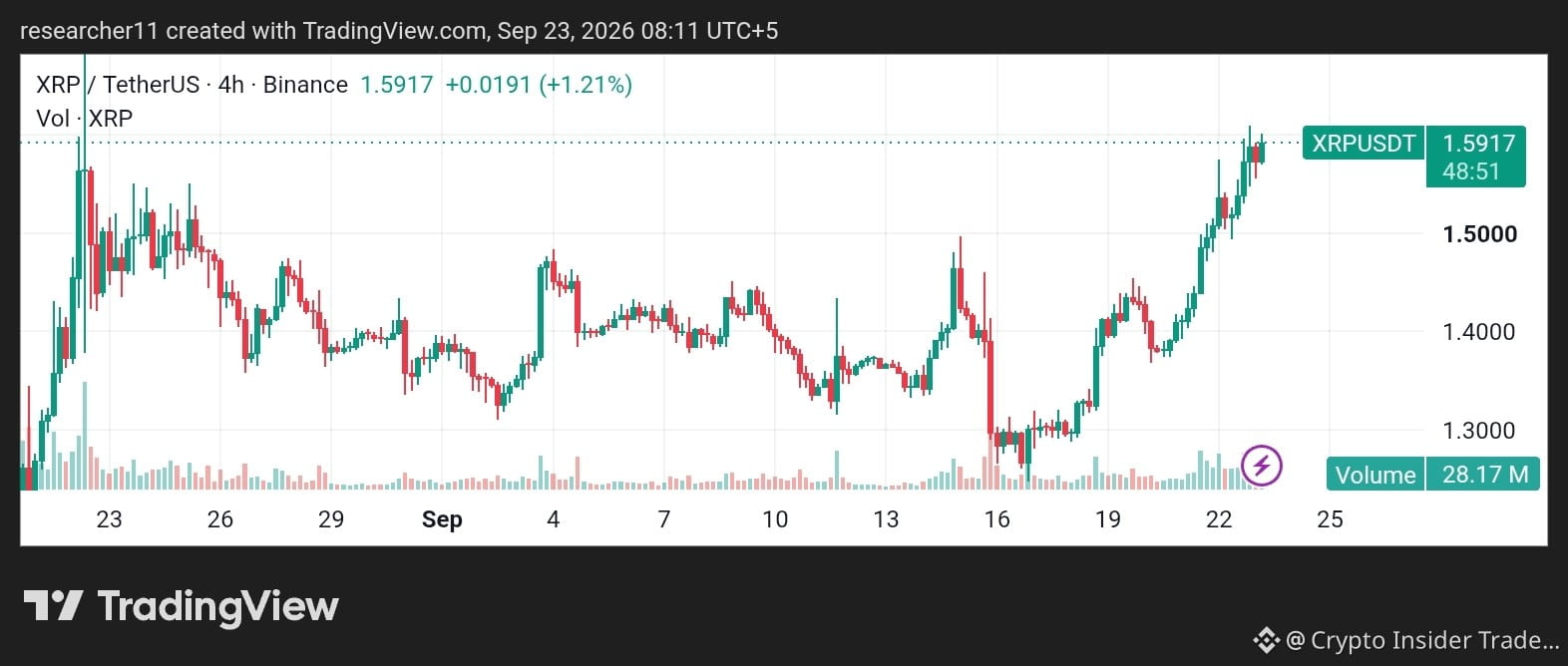
Task: Click the 1.5000 price axis label
Action: coord(1479,234)
